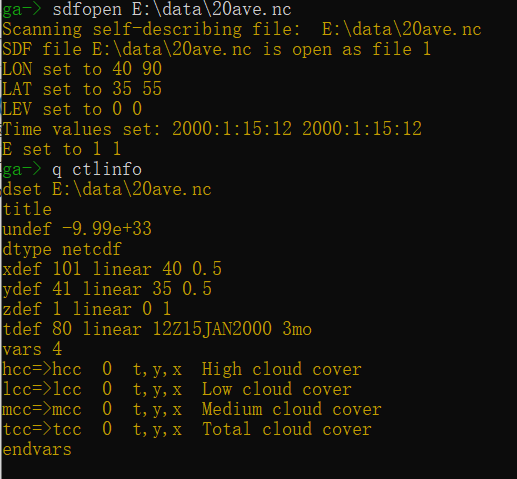Click the 'hcc=>hcc High cloud cover' line

[182, 369]
